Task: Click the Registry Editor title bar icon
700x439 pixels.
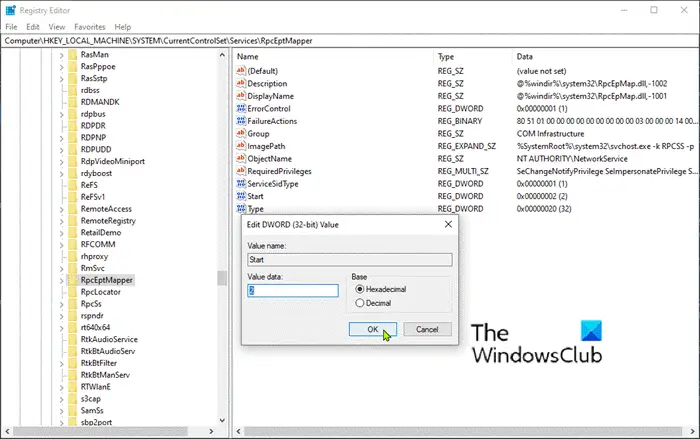Action: coord(10,10)
